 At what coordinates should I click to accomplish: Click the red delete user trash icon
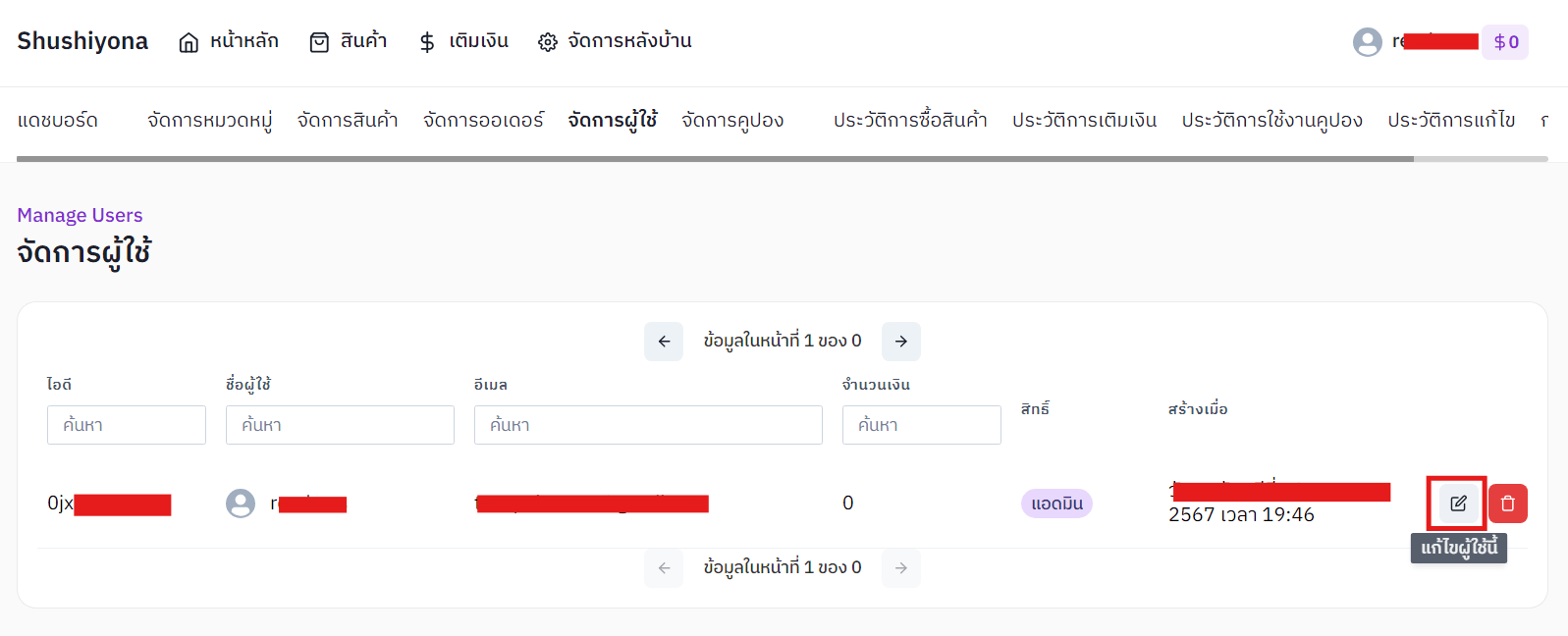[x=1507, y=503]
